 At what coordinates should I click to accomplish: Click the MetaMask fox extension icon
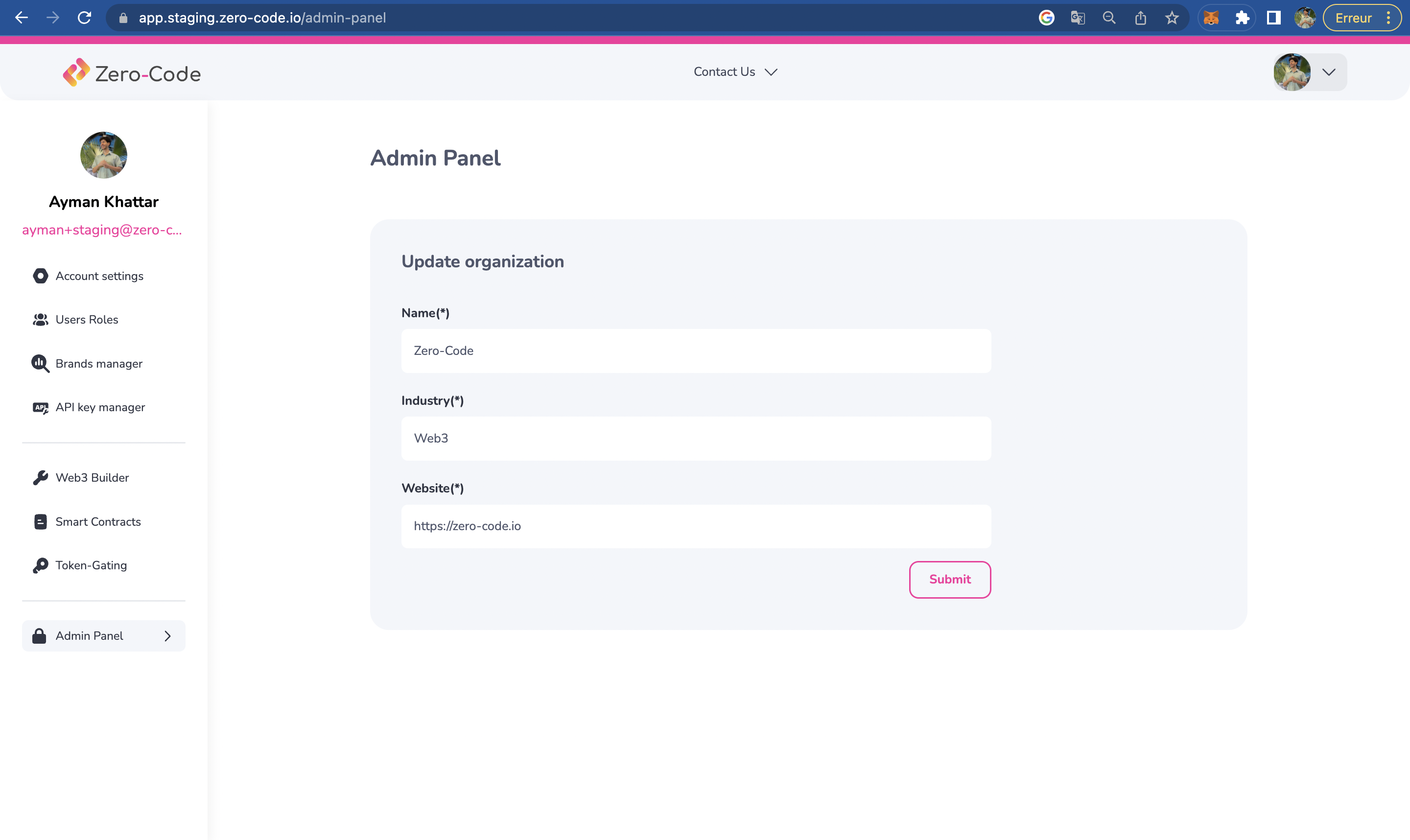pyautogui.click(x=1211, y=18)
